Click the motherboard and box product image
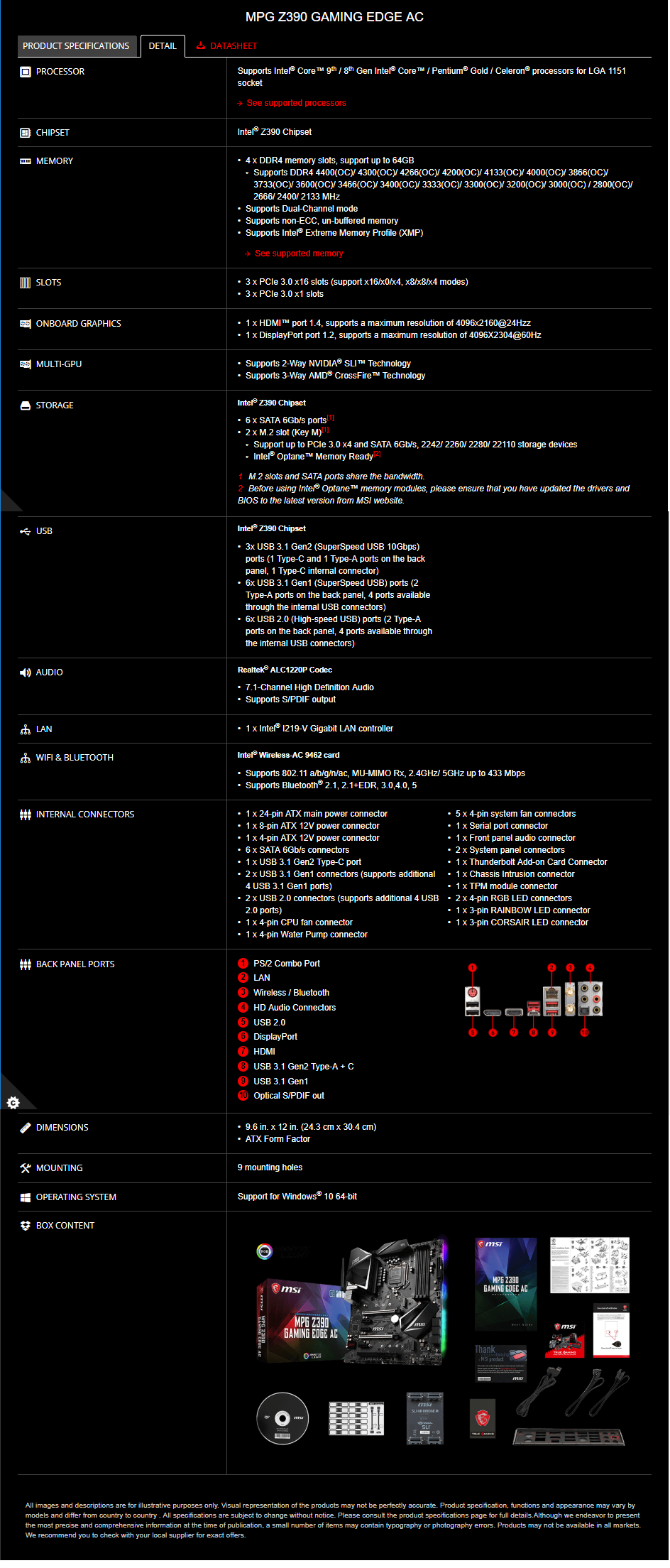Image resolution: width=670 pixels, height=1568 pixels. (352, 1302)
